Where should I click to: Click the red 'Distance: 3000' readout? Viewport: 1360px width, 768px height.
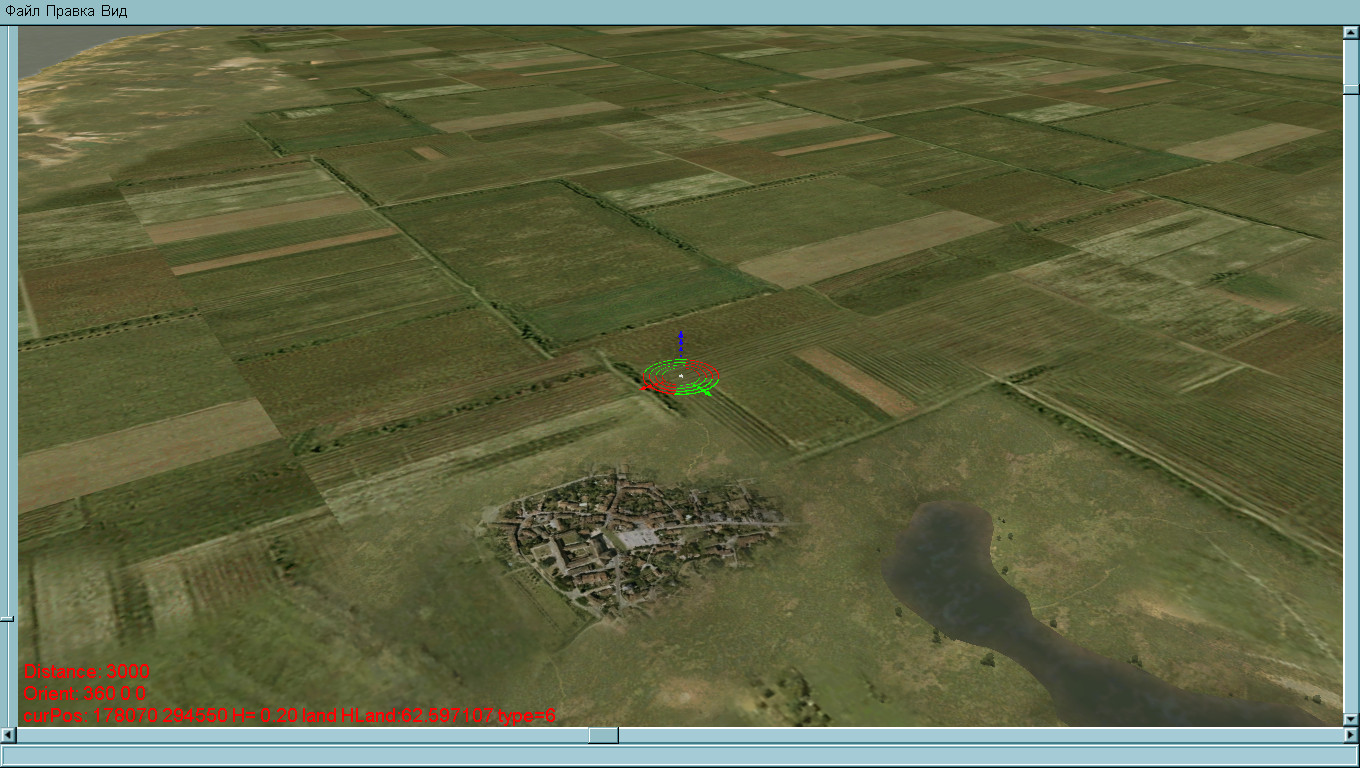[x=87, y=671]
